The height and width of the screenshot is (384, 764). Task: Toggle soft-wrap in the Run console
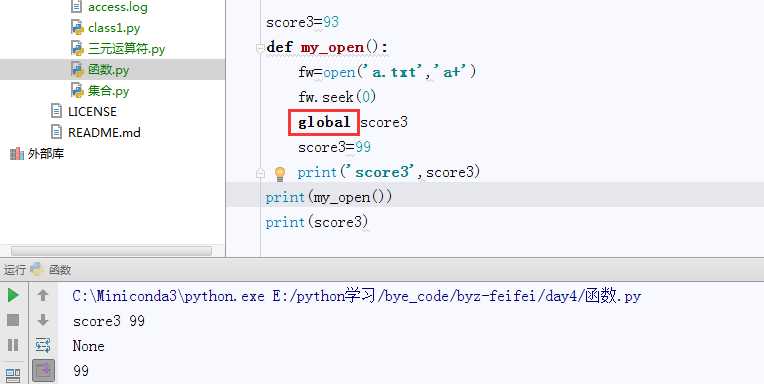(x=43, y=346)
